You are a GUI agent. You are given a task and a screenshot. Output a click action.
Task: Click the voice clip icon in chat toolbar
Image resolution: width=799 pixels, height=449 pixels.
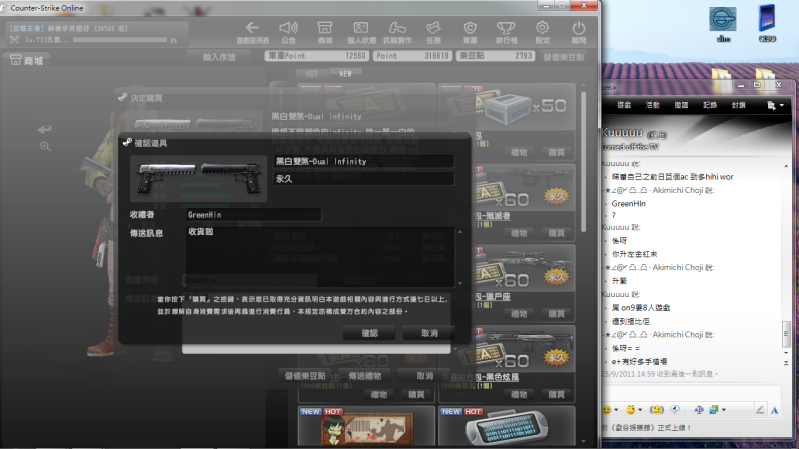[675, 409]
